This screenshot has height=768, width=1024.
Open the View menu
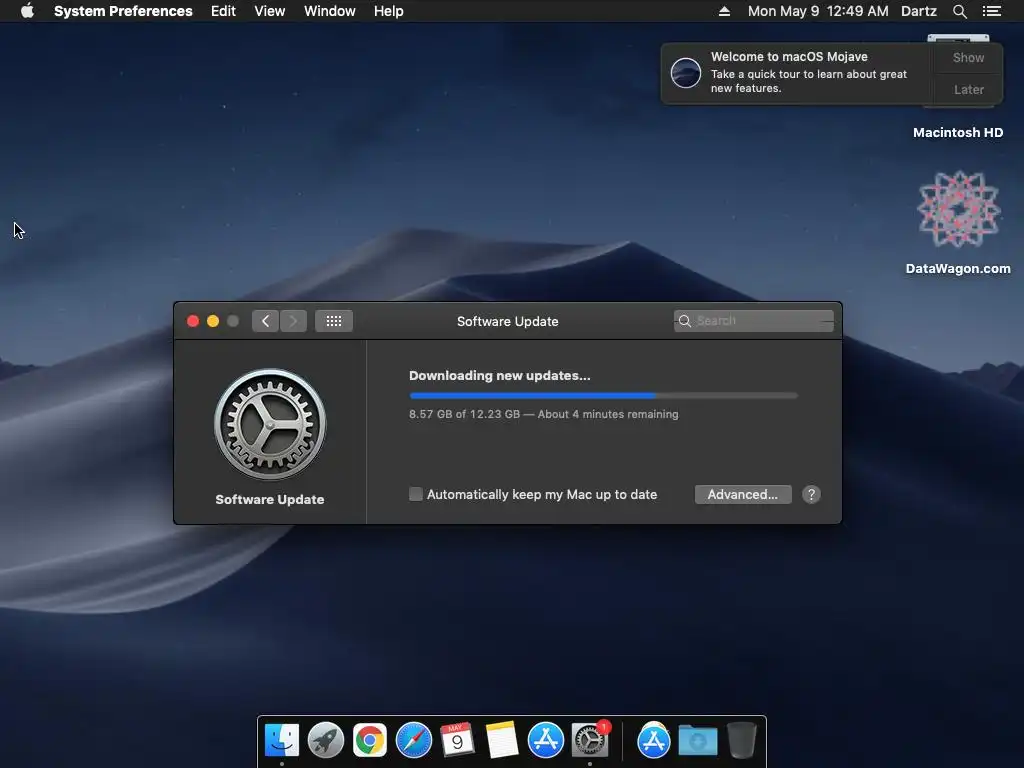pos(270,11)
